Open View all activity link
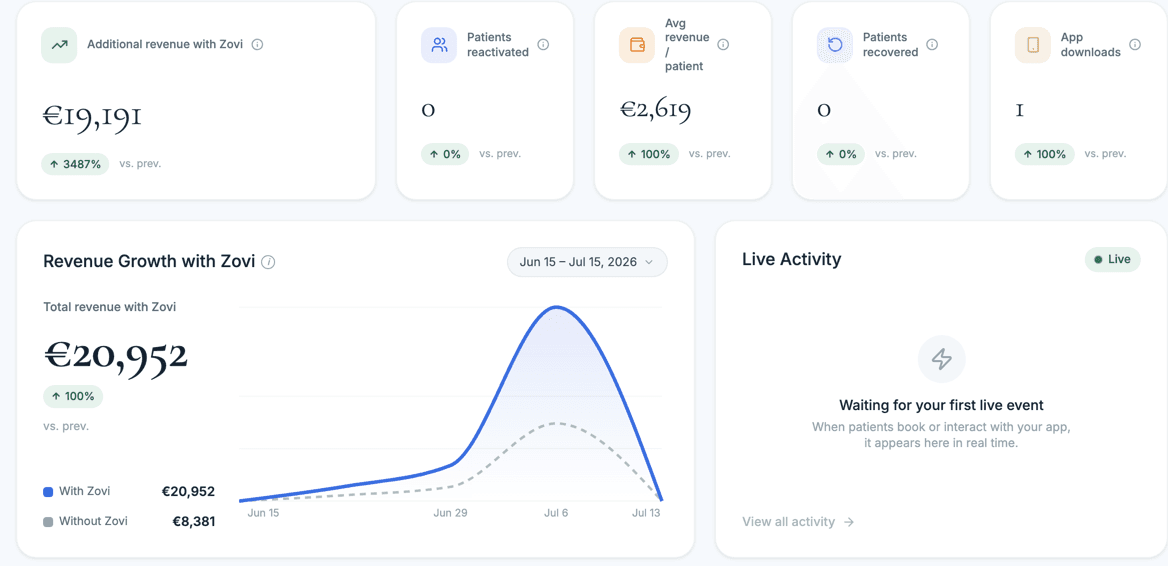The width and height of the screenshot is (1168, 566). coord(798,522)
